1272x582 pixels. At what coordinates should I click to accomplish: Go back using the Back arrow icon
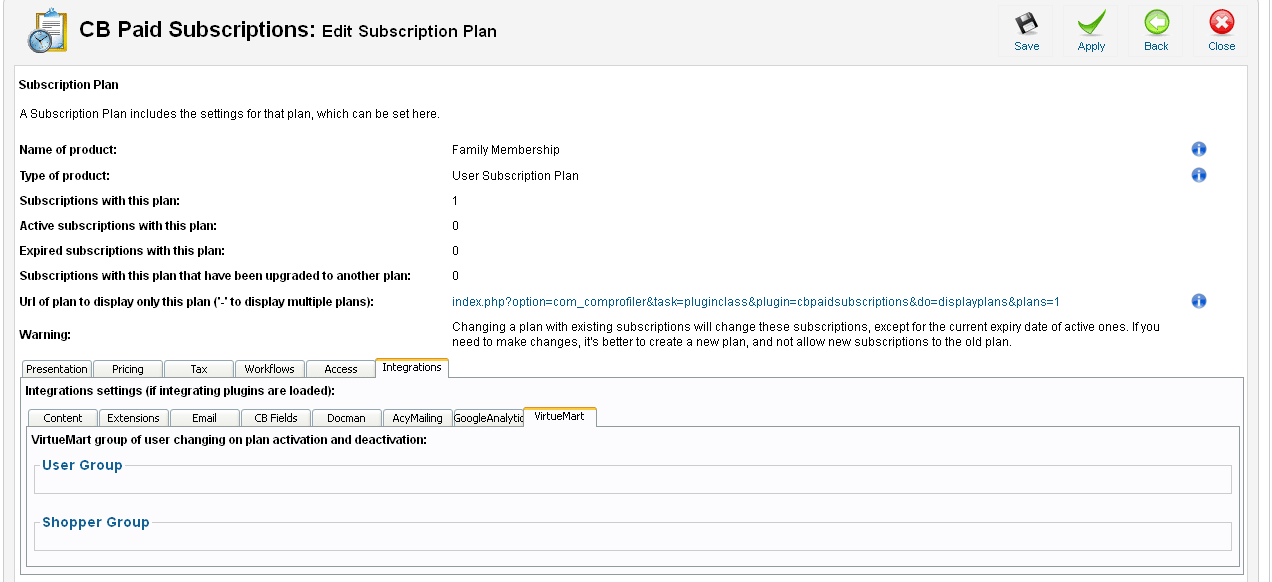[x=1156, y=24]
